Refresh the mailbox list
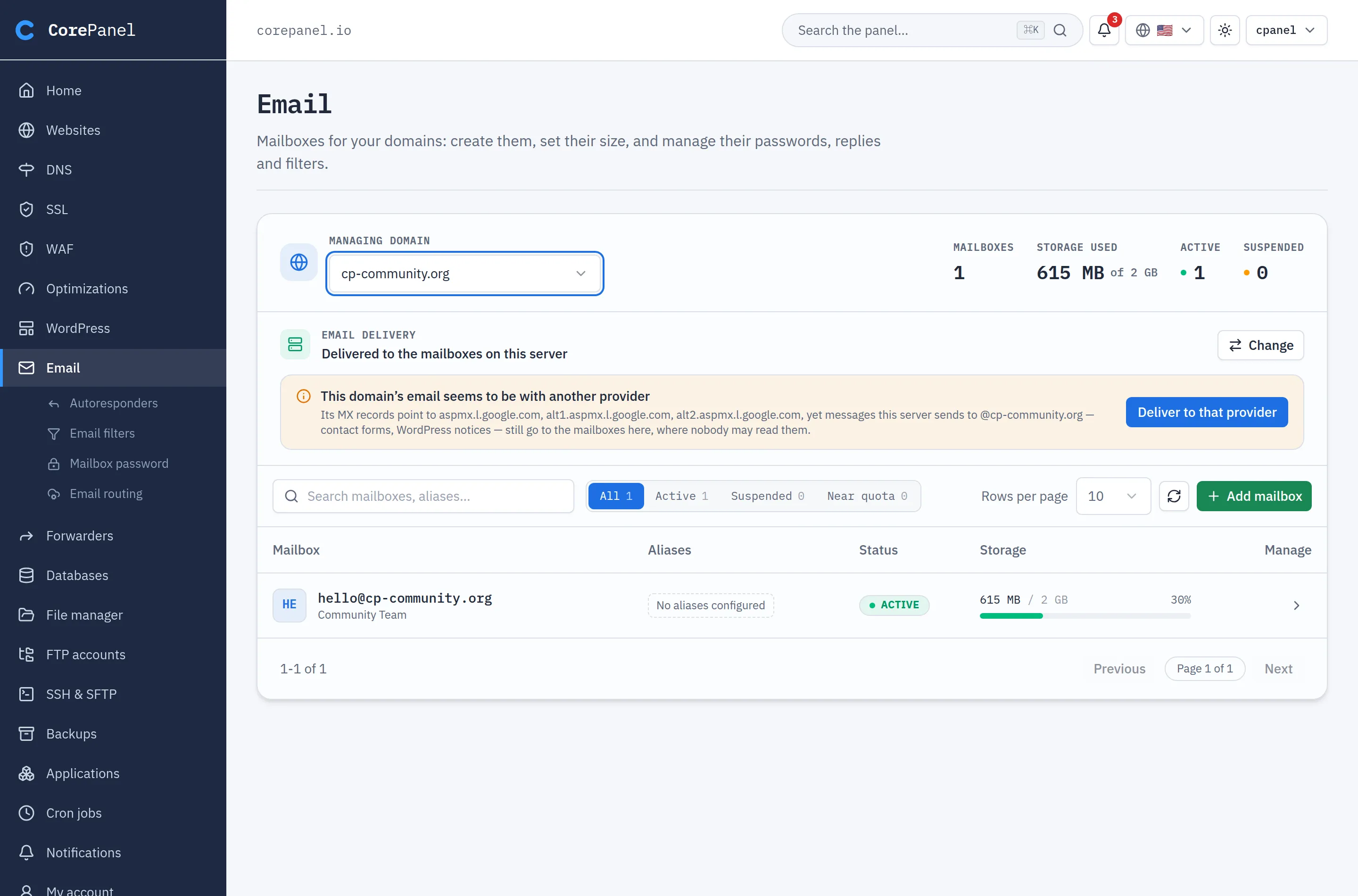This screenshot has width=1358, height=896. 1174,496
